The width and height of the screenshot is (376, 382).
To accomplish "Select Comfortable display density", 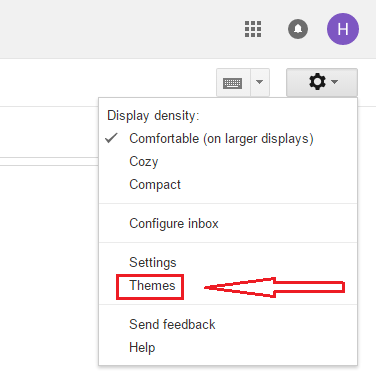I will tap(228, 139).
